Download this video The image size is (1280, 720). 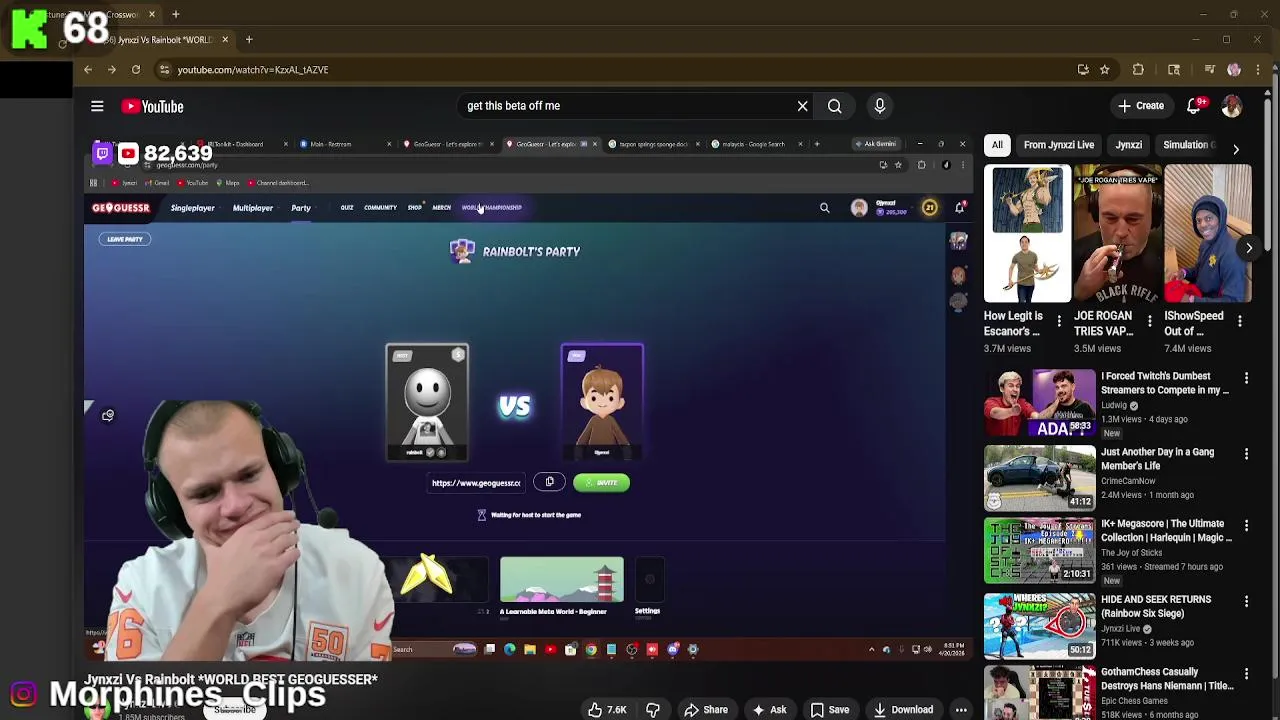[903, 710]
